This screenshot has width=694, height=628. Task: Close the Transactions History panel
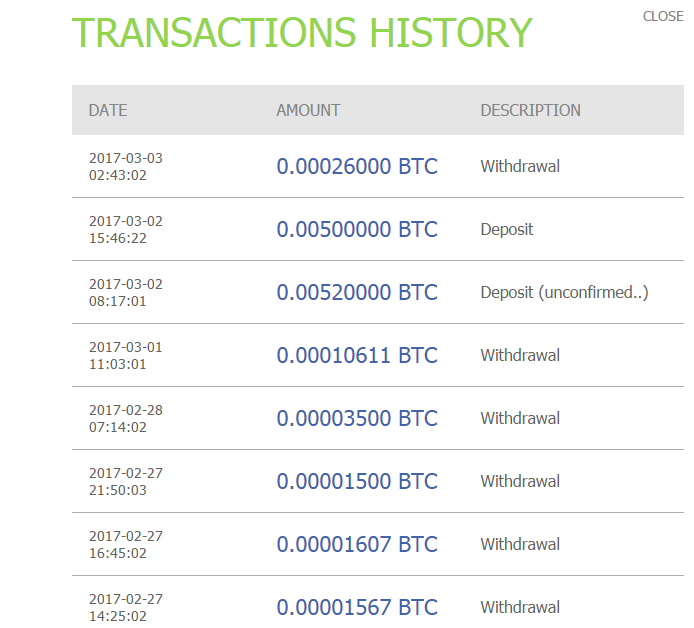[663, 16]
